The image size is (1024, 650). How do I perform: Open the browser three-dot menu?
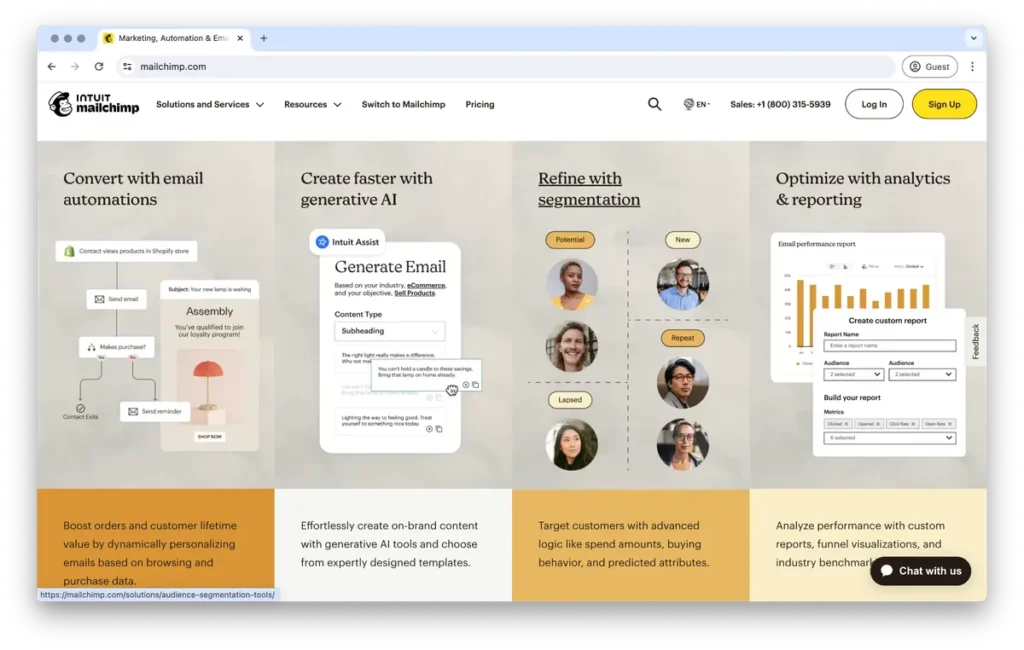pyautogui.click(x=972, y=67)
